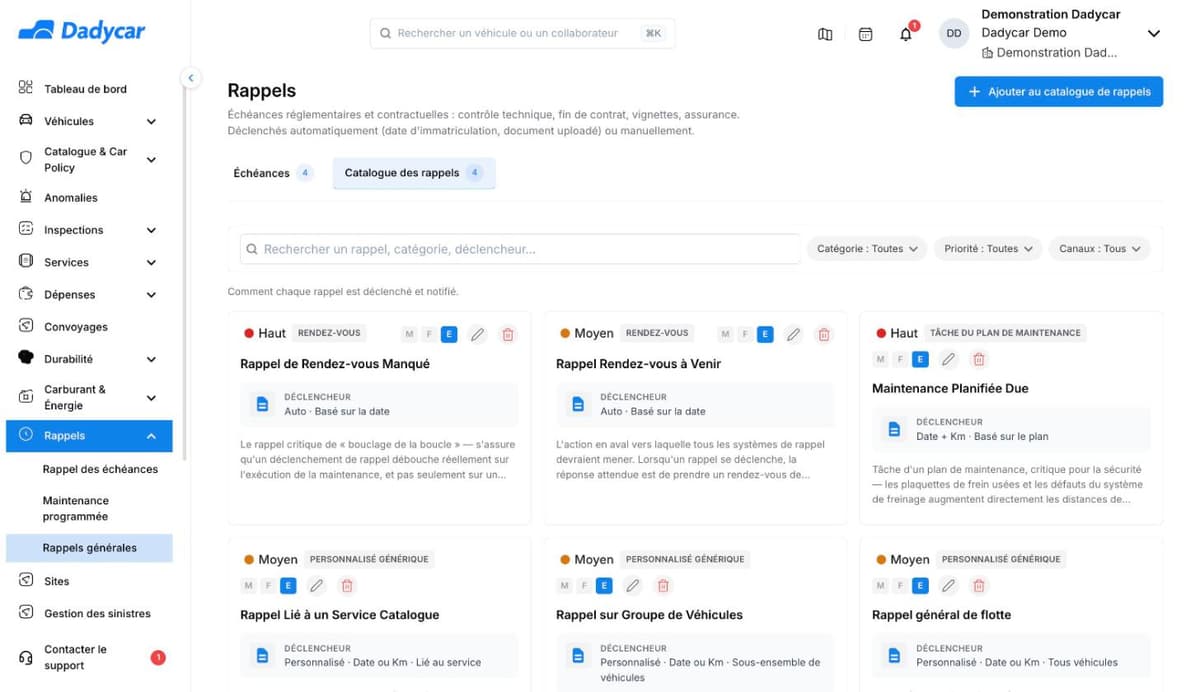Expand Catalogue & Car Policy section
The image size is (1200, 692).
151,159
